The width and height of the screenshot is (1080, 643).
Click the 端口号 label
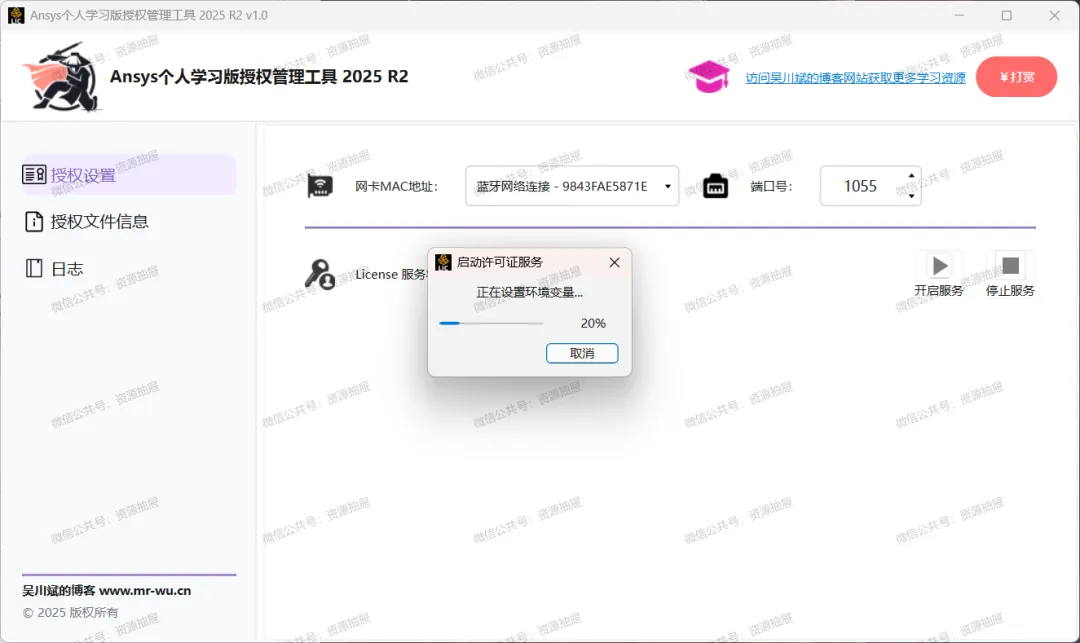click(x=771, y=186)
